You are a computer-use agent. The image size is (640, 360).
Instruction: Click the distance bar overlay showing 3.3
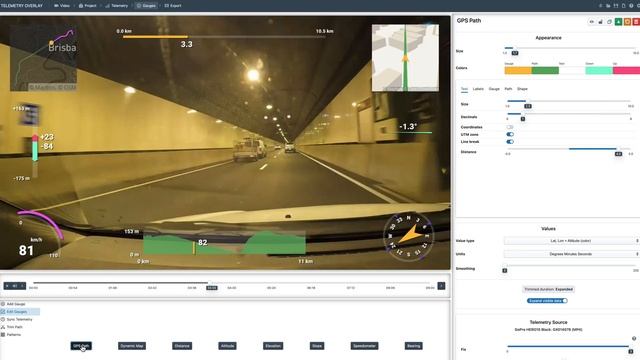[x=224, y=38]
